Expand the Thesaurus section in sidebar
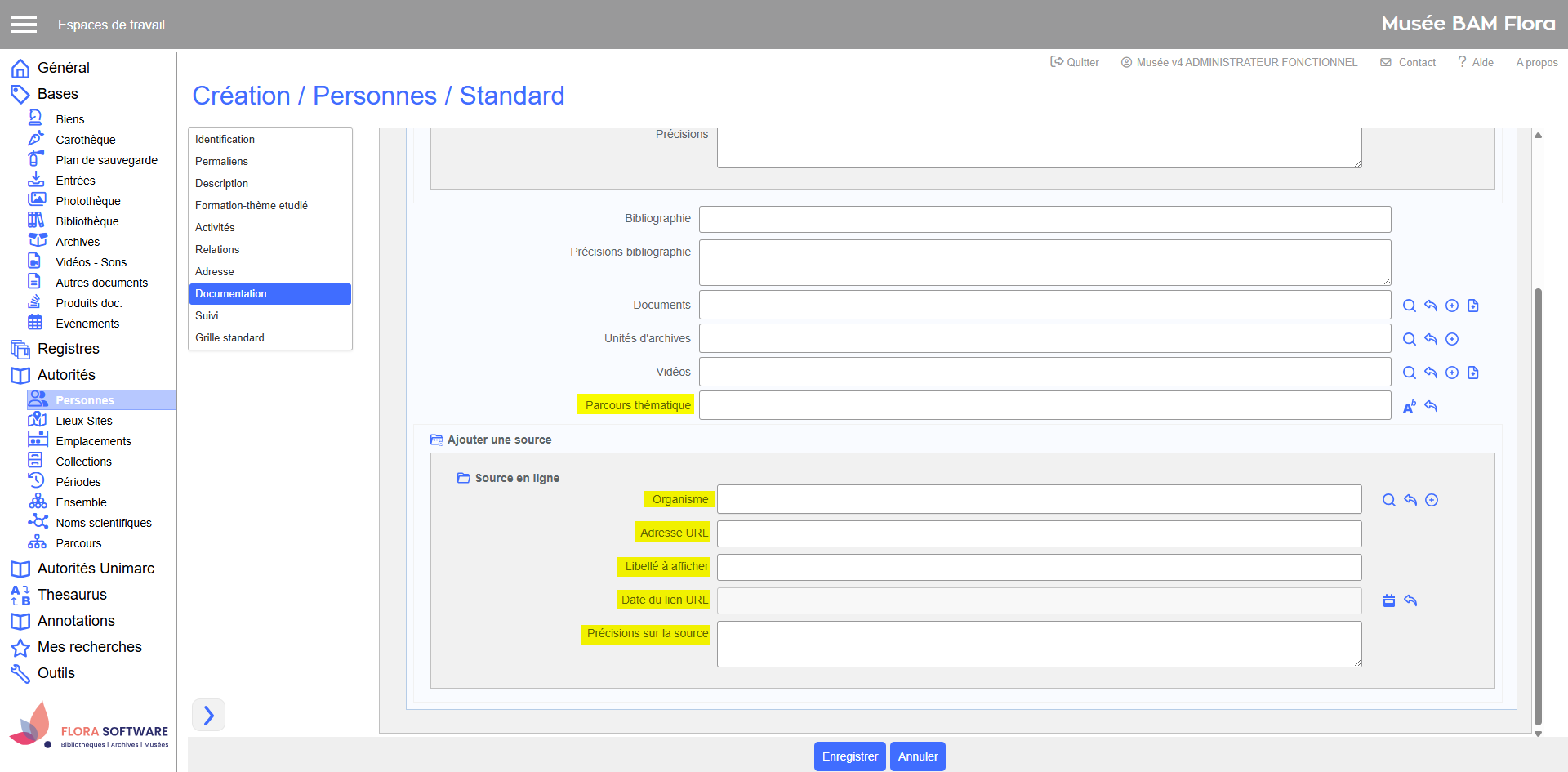1568x772 pixels. pyautogui.click(x=72, y=595)
